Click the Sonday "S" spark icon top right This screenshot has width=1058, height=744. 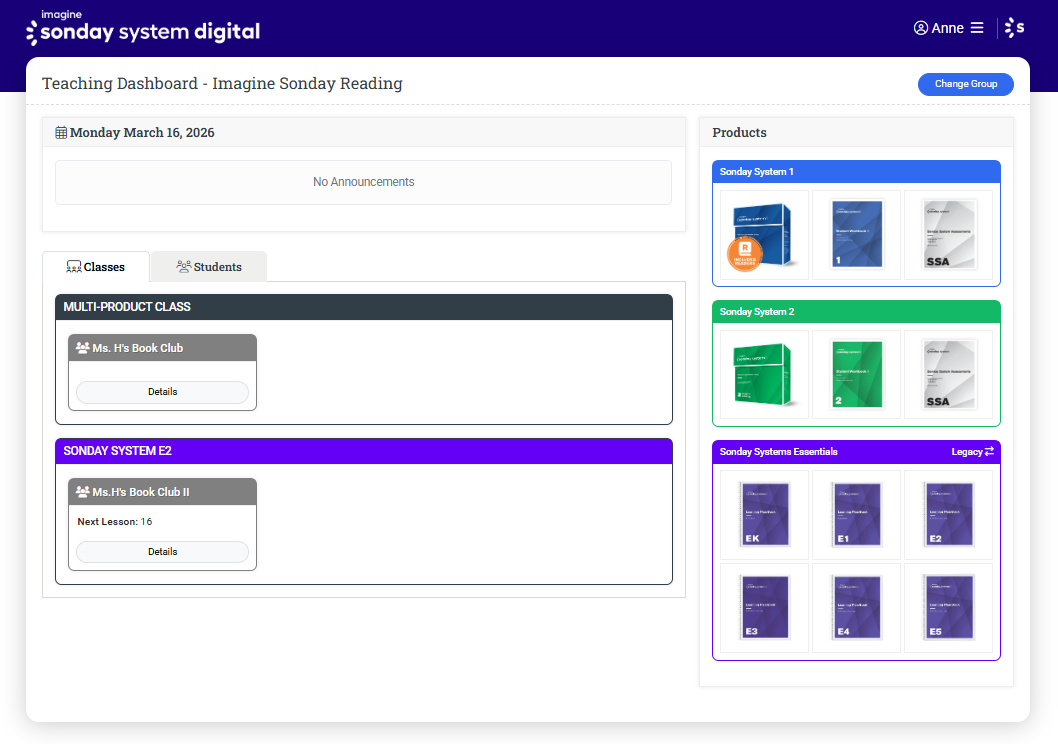point(1014,27)
